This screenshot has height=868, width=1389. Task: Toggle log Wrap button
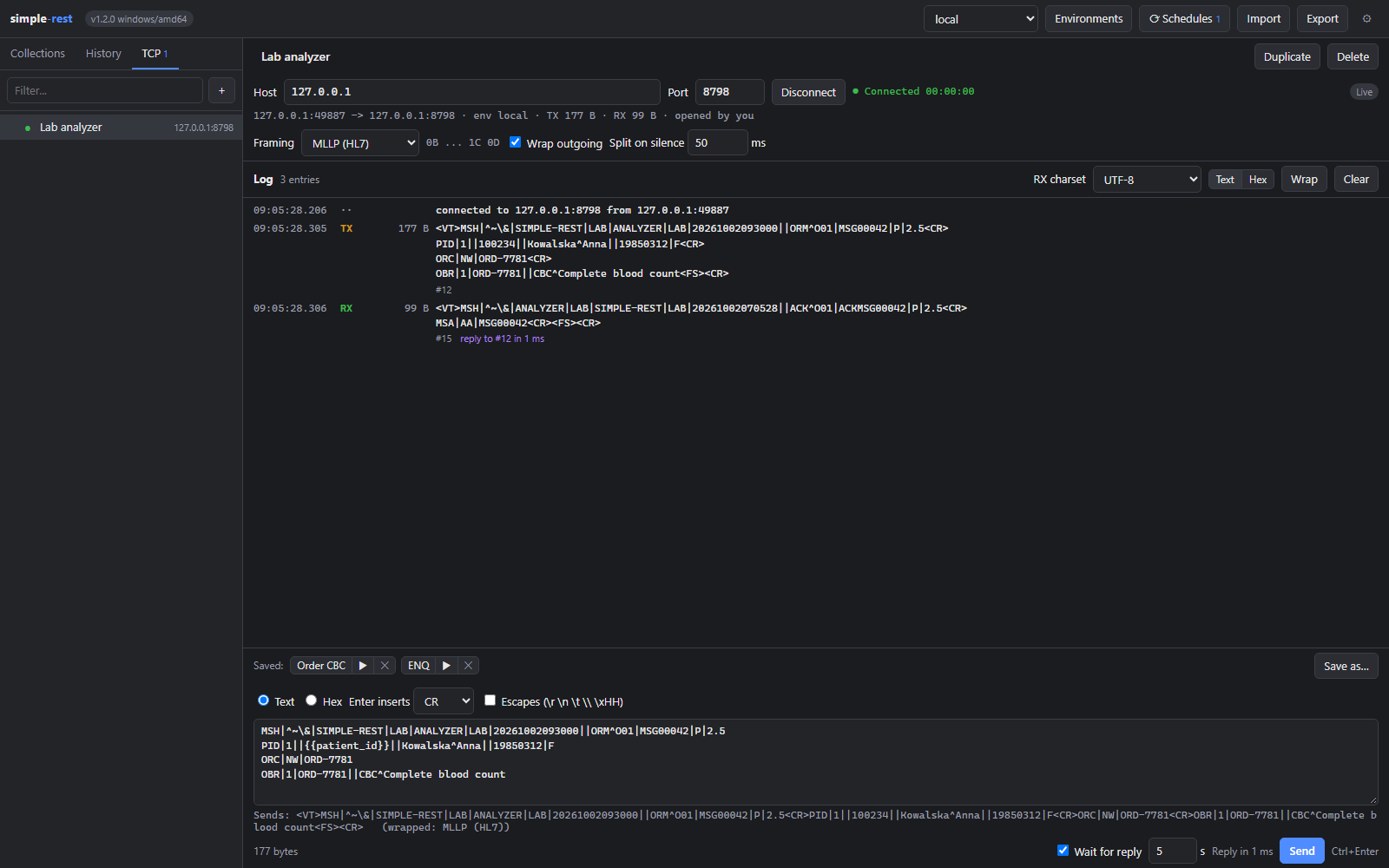(1304, 180)
